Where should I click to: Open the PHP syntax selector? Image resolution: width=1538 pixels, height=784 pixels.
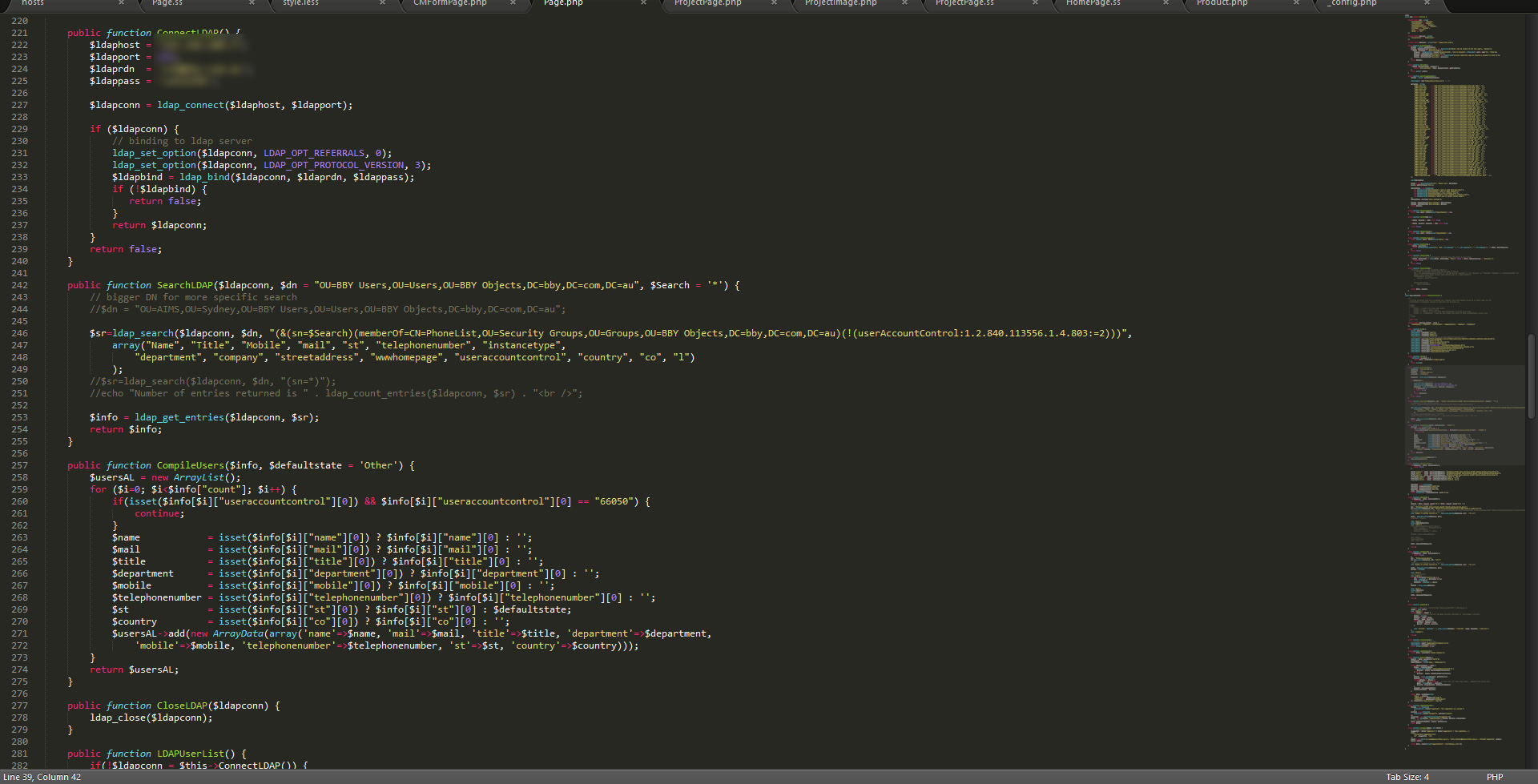1494,777
